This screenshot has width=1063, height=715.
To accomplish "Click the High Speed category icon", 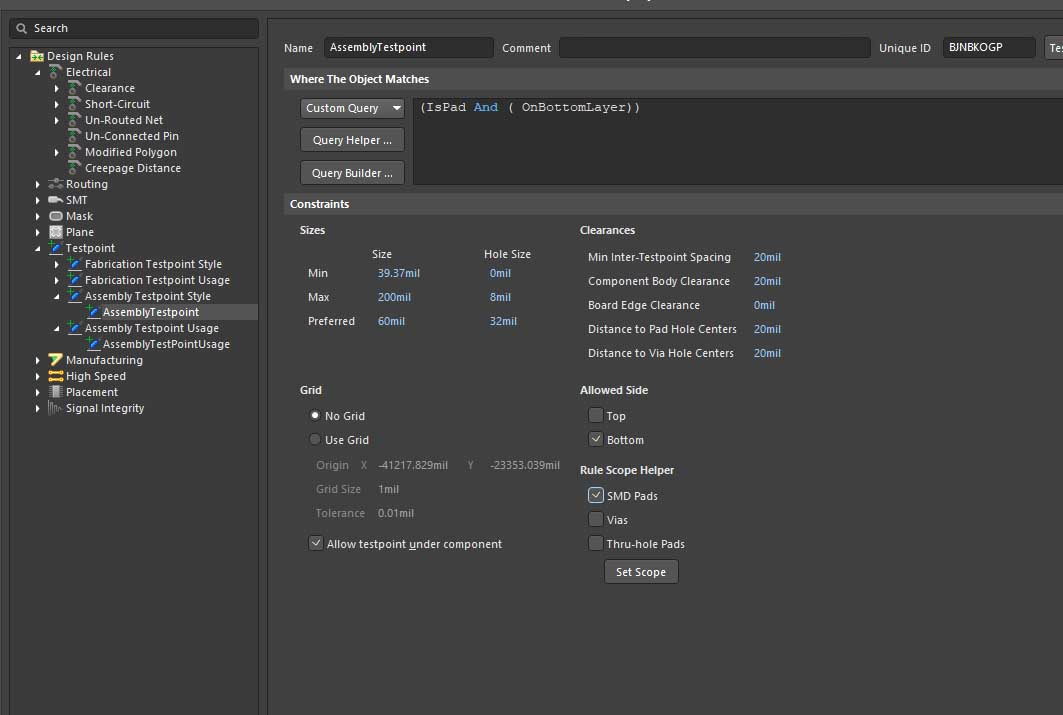I will click(56, 376).
